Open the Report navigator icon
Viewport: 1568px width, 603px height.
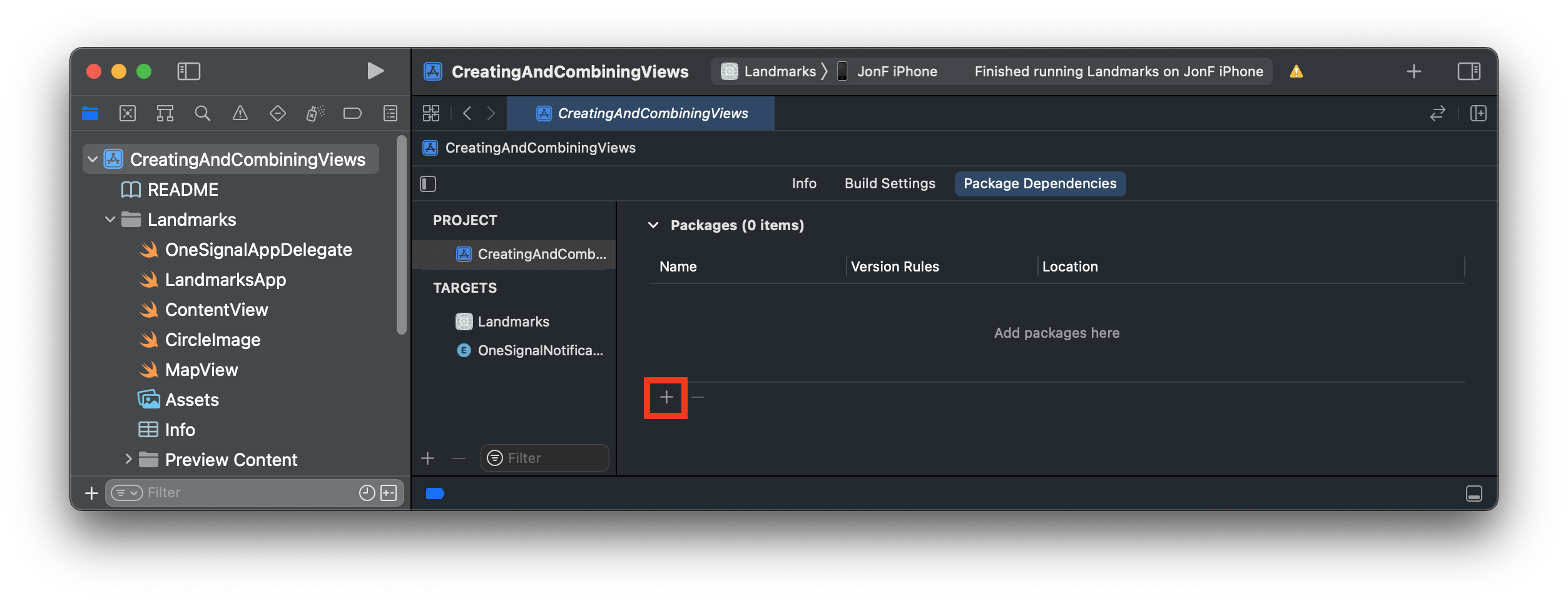tap(390, 113)
